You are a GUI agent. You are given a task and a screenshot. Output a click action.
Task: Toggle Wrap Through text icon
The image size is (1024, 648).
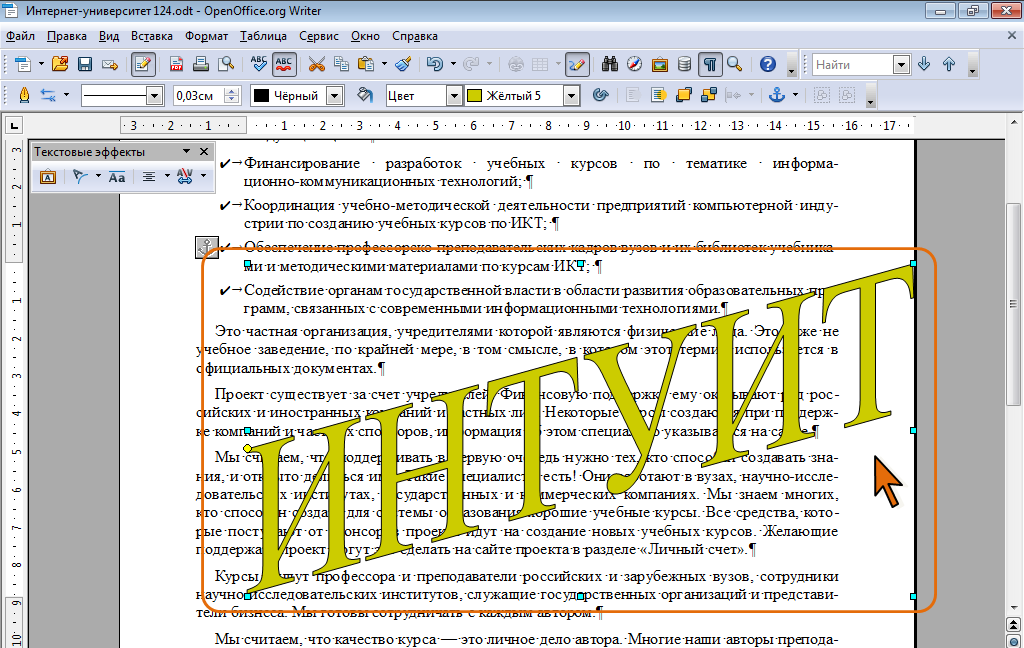pos(658,95)
